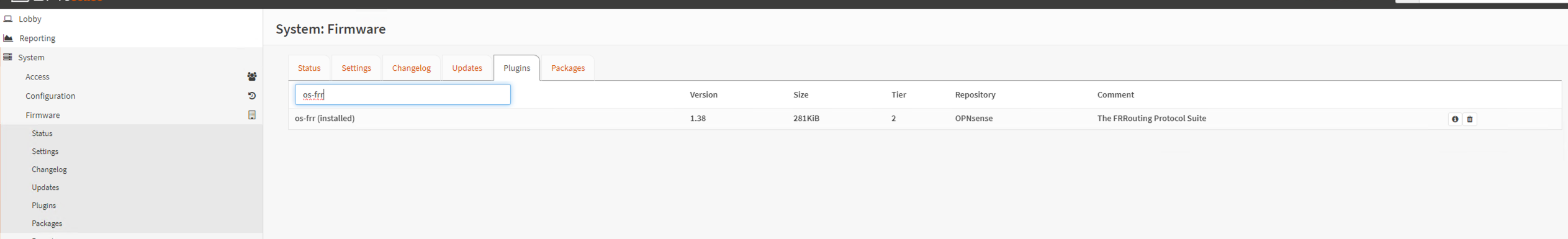Viewport: 1568px width, 239px height.
Task: Select the Settings tab
Action: 356,68
